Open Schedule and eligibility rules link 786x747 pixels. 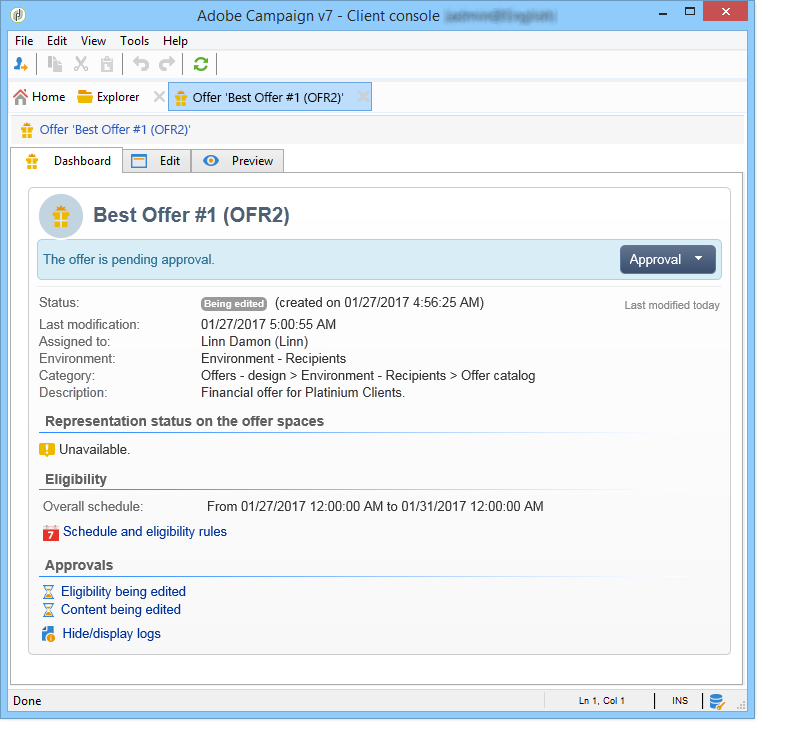[x=145, y=532]
